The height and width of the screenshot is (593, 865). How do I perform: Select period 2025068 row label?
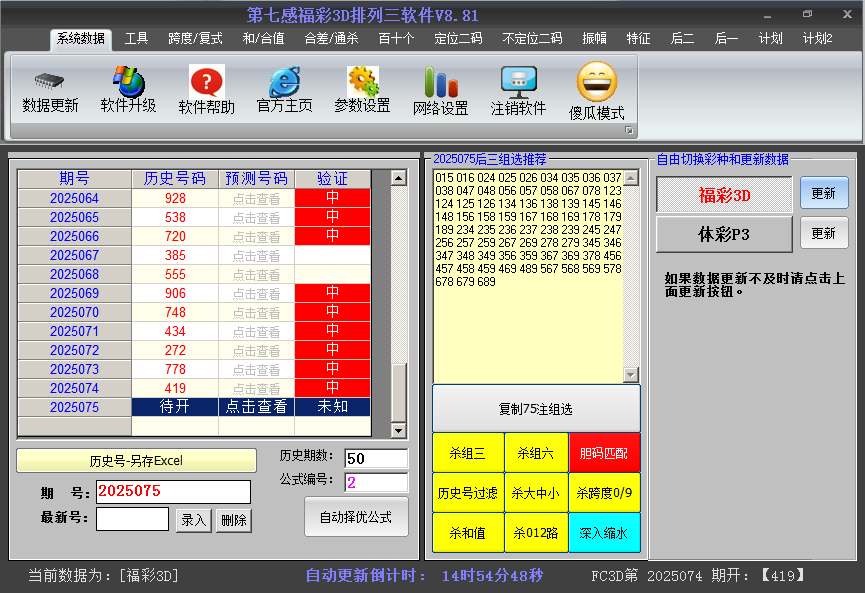click(x=74, y=275)
